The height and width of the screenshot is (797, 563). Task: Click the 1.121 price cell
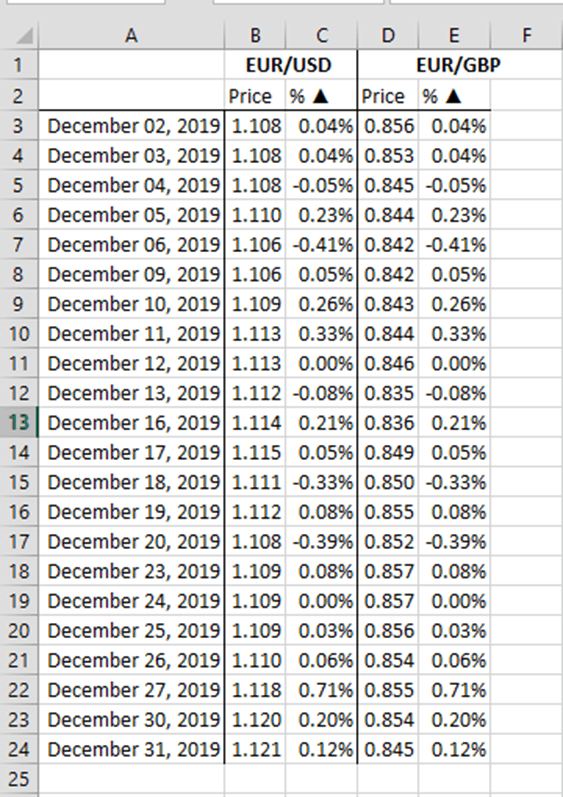(x=255, y=749)
